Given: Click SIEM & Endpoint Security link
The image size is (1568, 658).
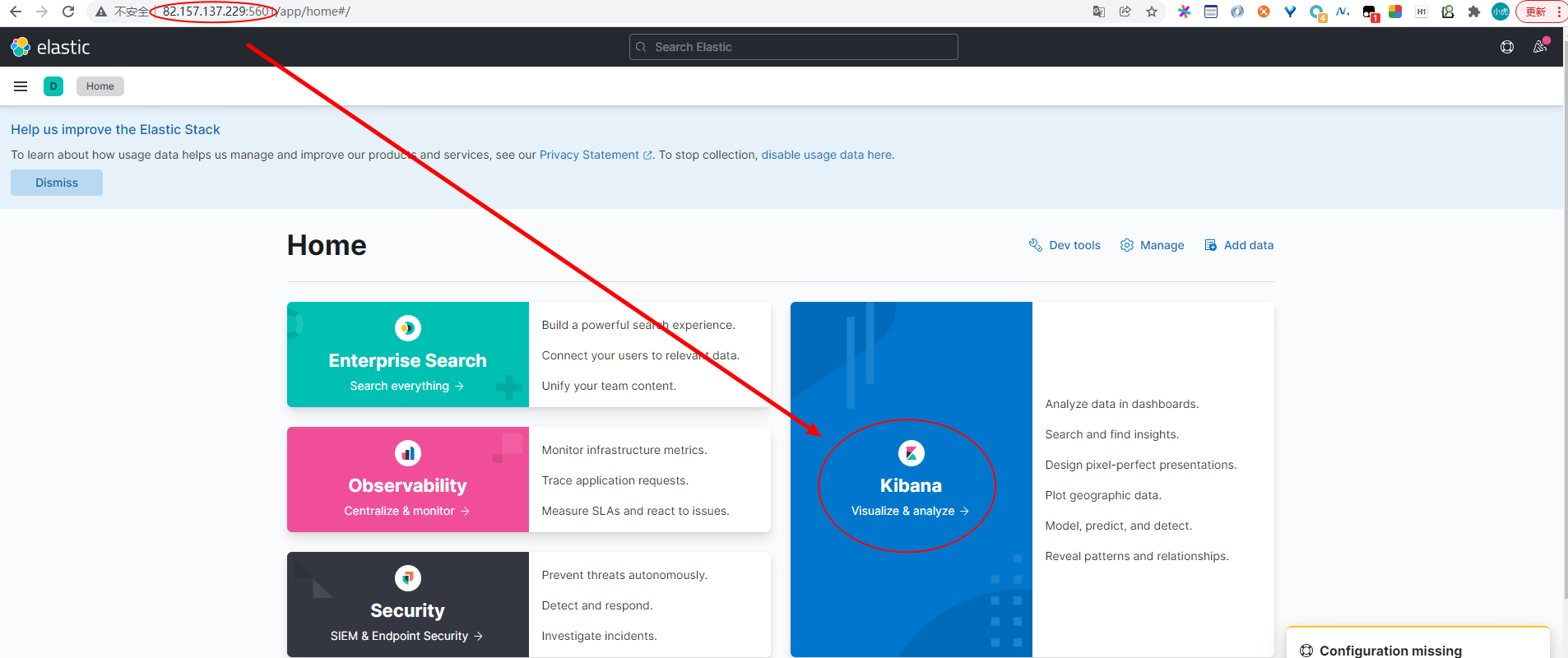Looking at the screenshot, I should coord(406,636).
